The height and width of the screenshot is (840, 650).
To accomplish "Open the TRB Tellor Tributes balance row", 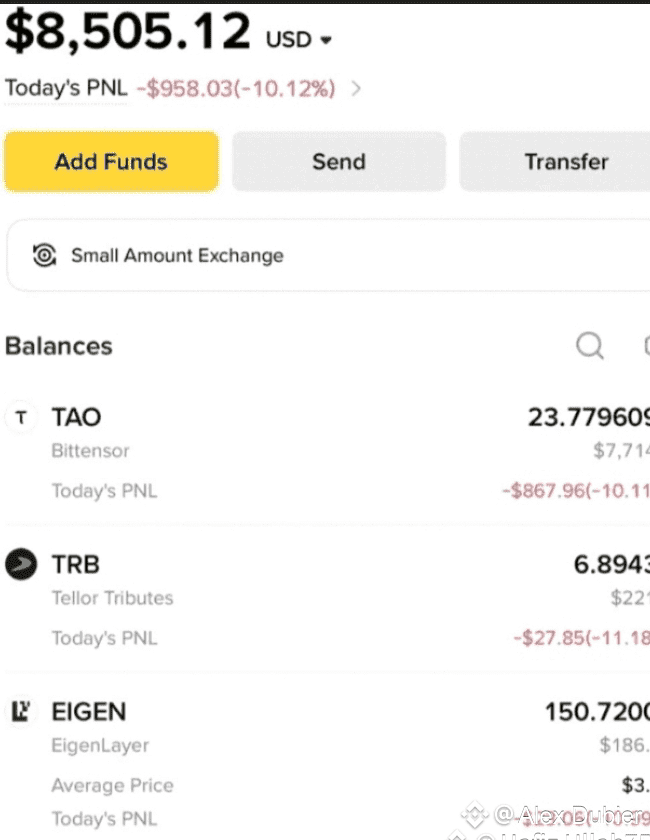I will tap(327, 600).
